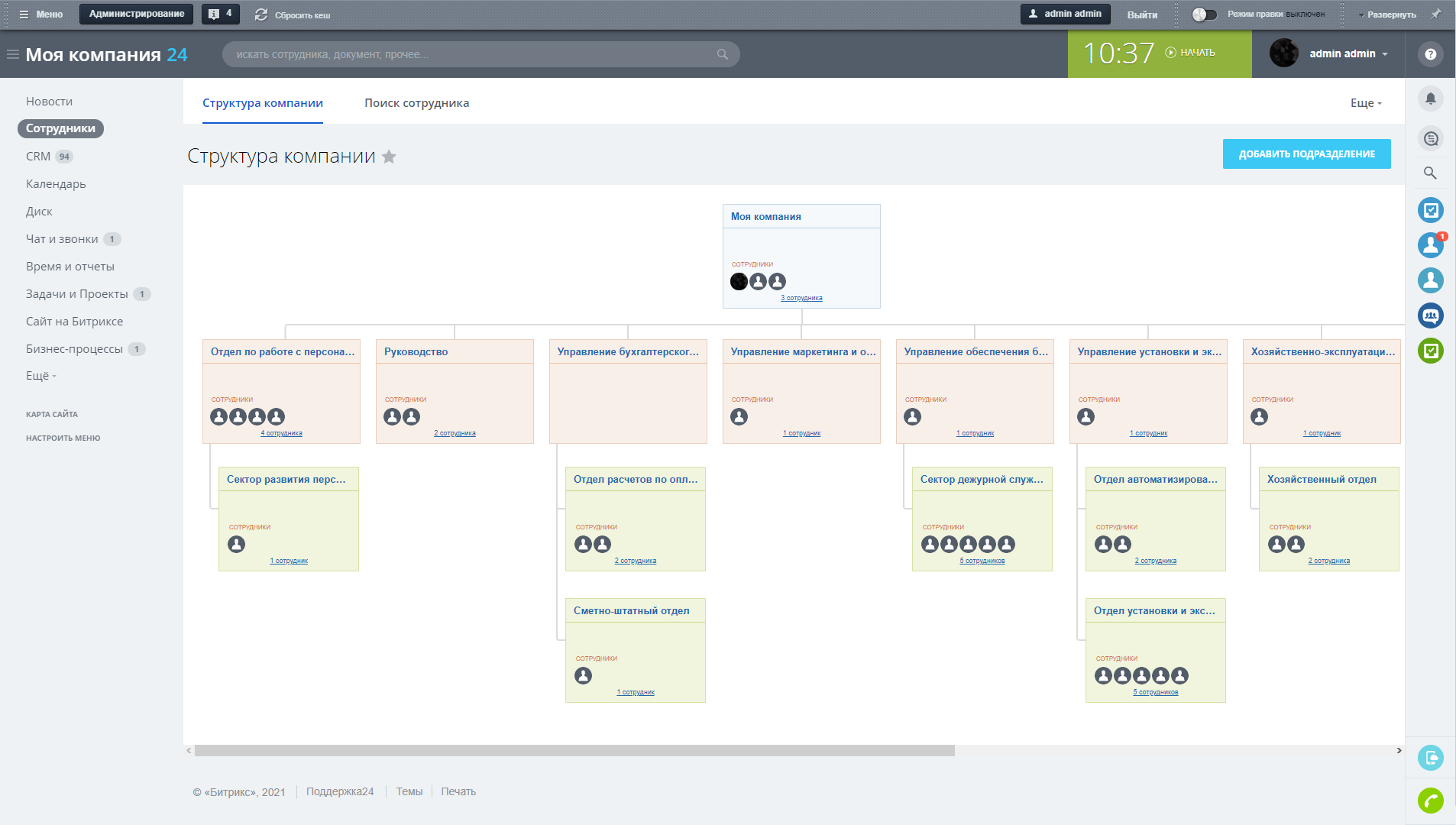Open CRM in the left menu
The image size is (1456, 825).
click(x=38, y=157)
